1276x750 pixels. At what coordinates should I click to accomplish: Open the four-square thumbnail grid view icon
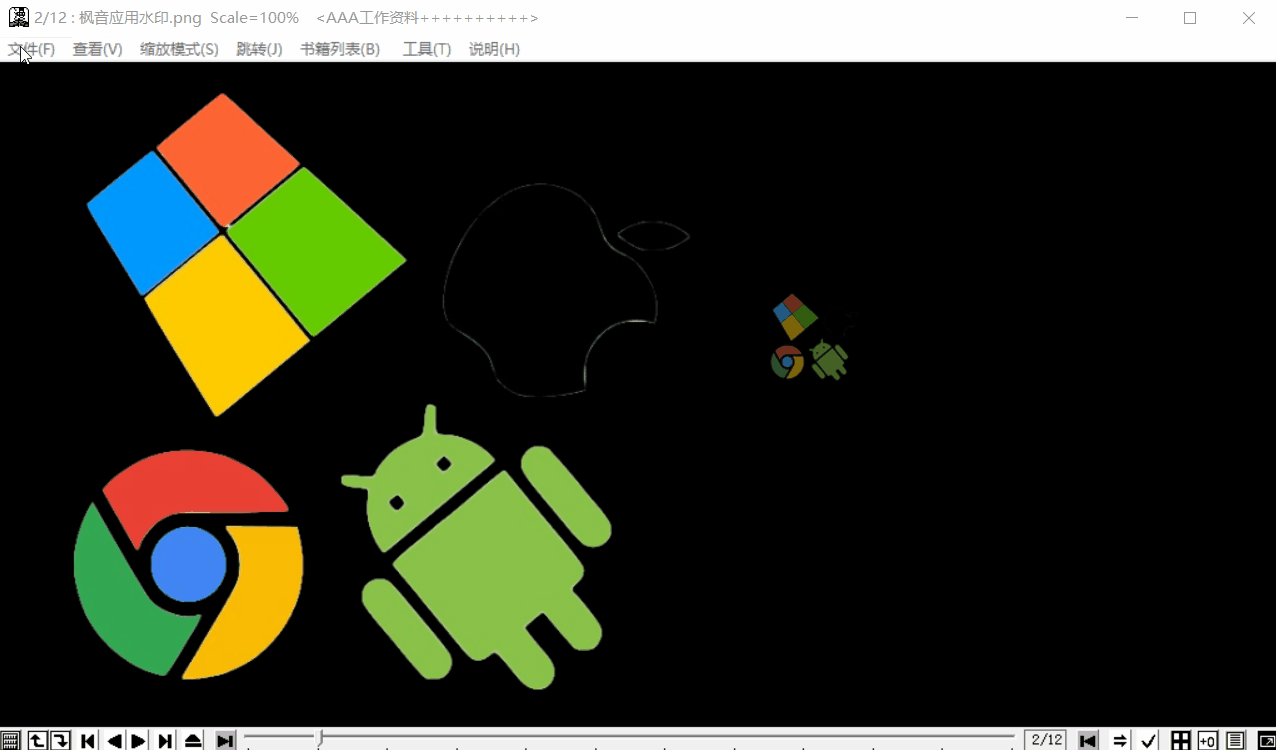click(1181, 740)
